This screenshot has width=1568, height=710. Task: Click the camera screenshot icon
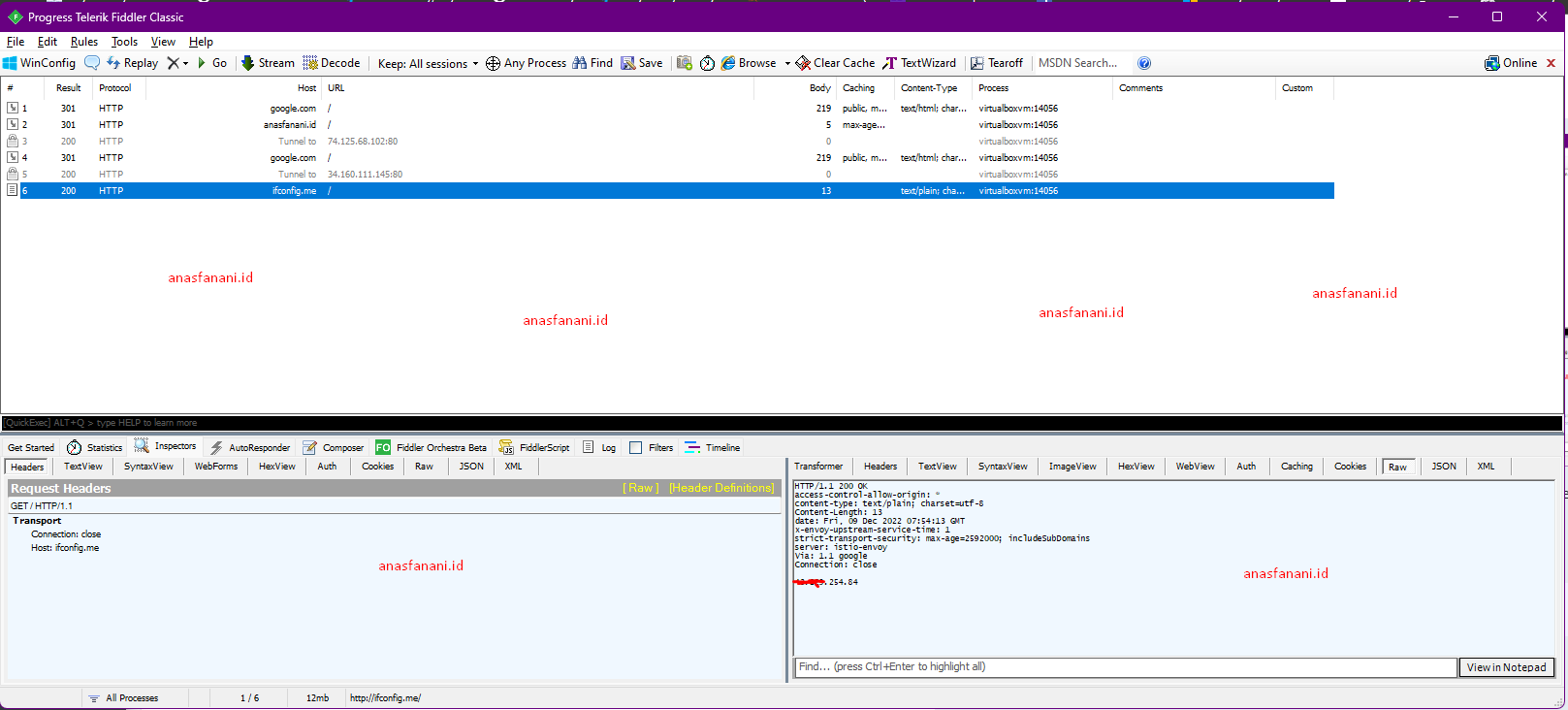pos(685,63)
